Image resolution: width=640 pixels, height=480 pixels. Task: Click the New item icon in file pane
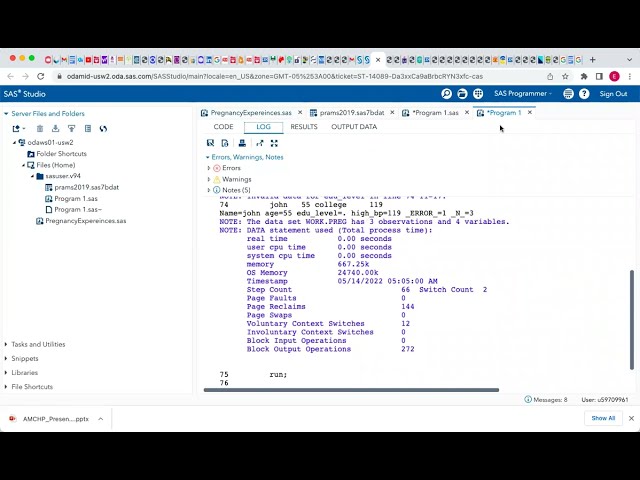coord(18,129)
